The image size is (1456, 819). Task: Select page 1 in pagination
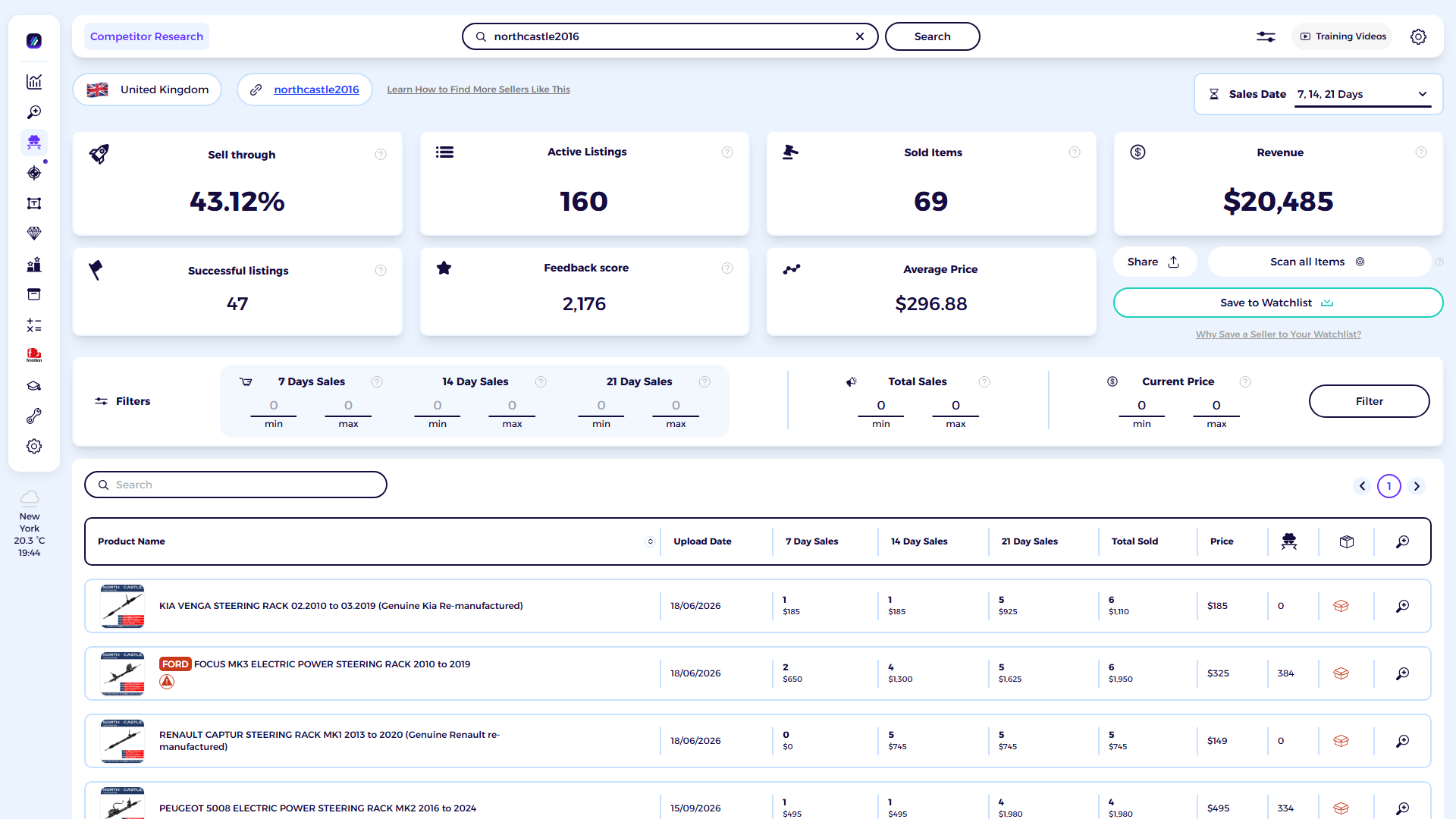[1389, 486]
